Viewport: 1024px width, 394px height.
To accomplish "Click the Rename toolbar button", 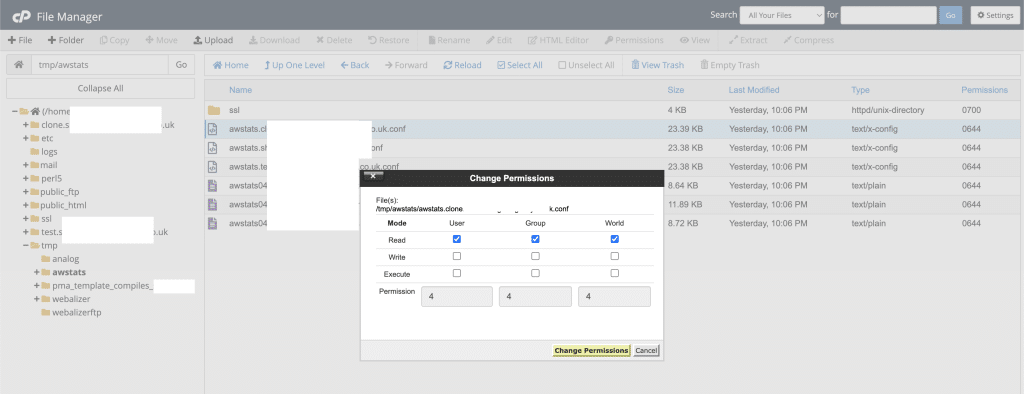I will tap(449, 40).
